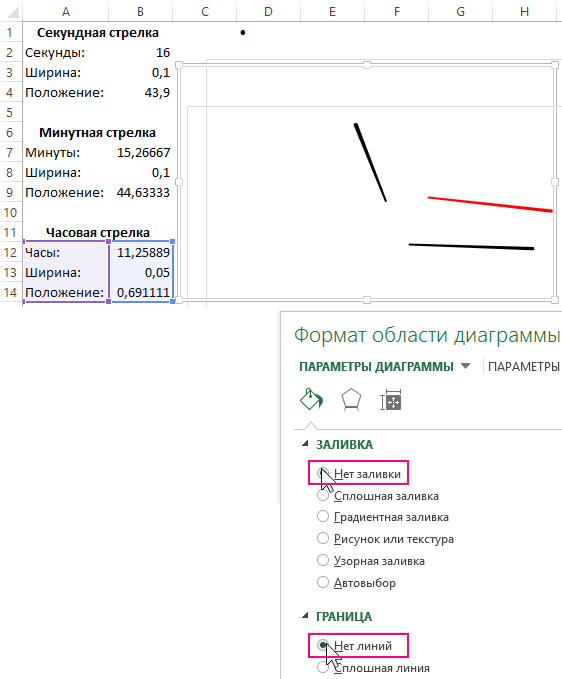This screenshot has width=562, height=679.
Task: Choose 'Градиентная заливка' fill option
Action: [383, 517]
